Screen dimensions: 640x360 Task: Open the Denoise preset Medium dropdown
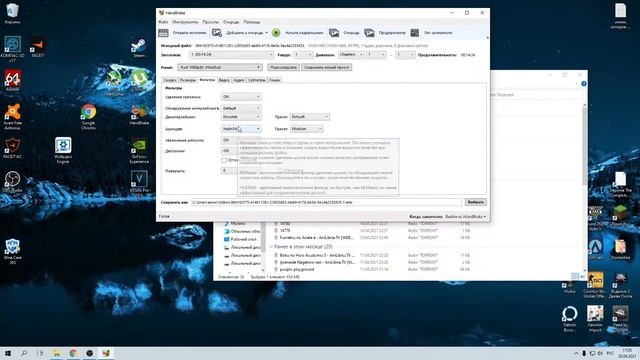(x=307, y=129)
